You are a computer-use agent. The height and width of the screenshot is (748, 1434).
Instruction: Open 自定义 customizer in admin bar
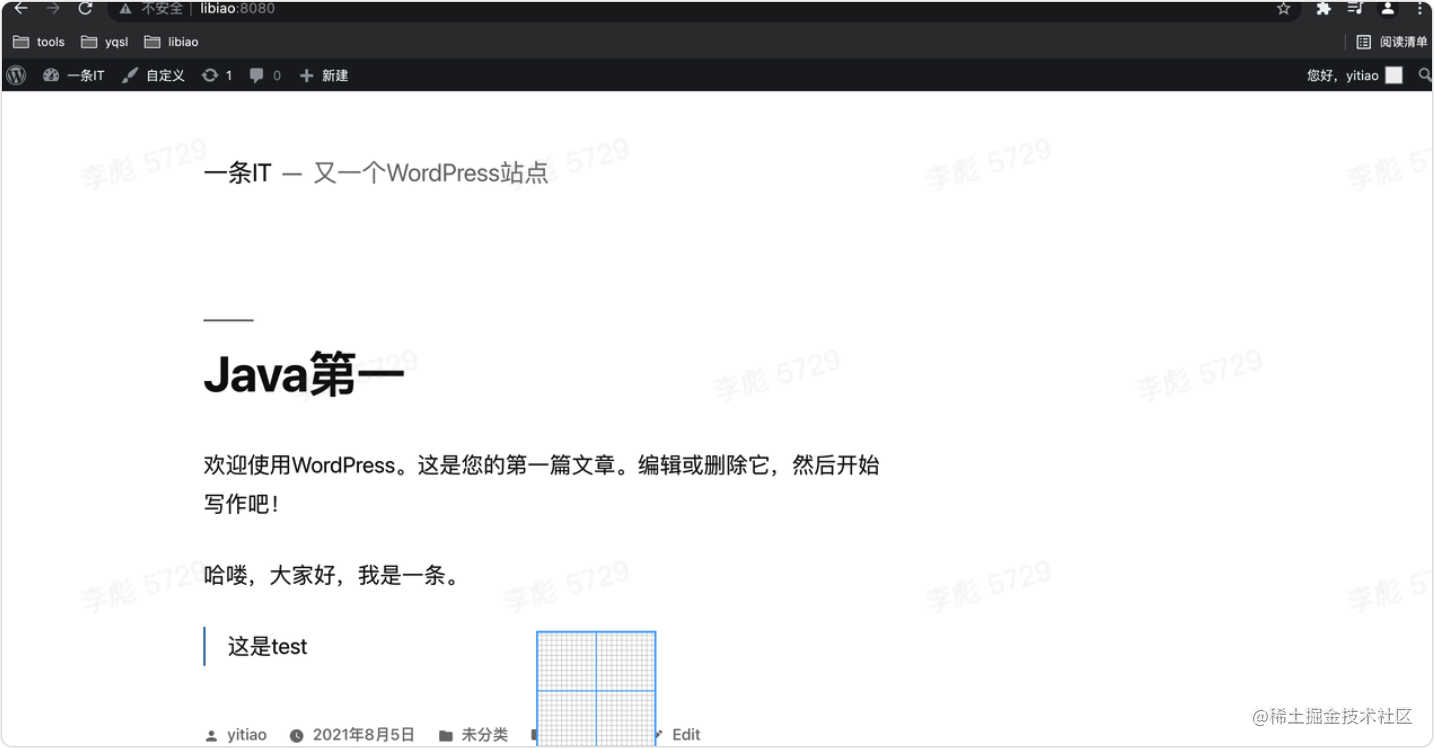click(x=153, y=75)
